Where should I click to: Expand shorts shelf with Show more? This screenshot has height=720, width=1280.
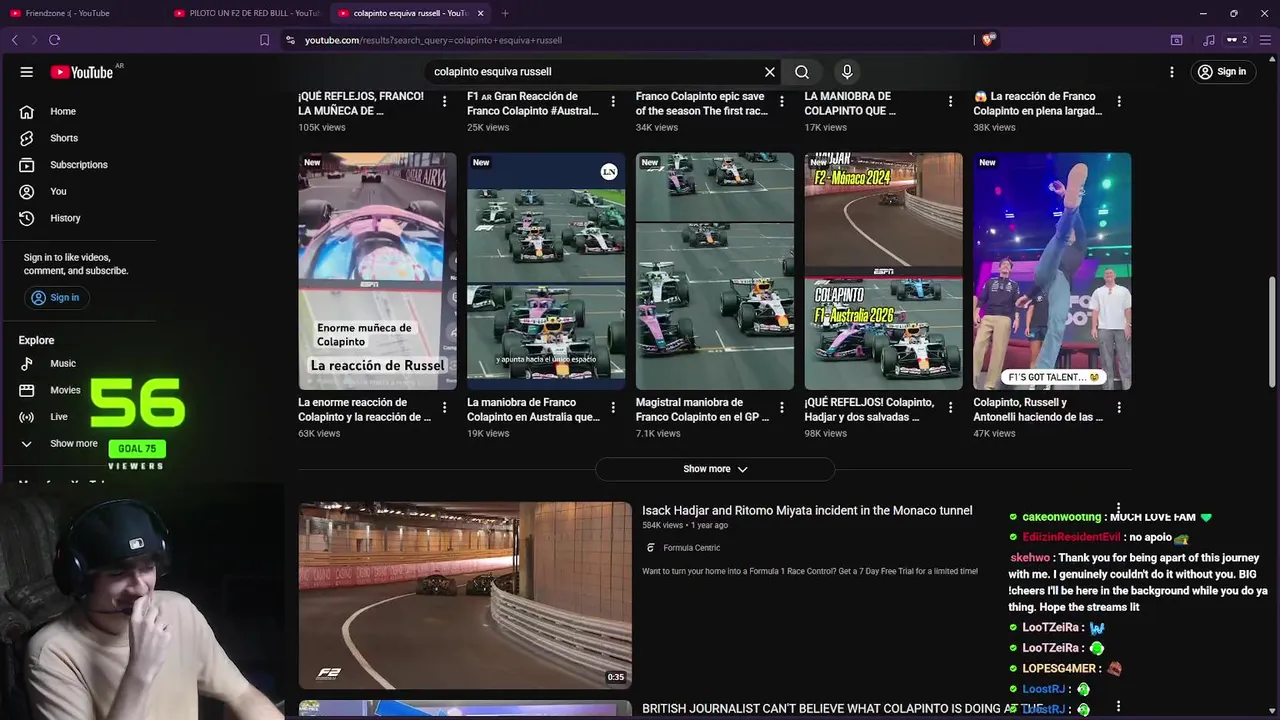click(715, 469)
